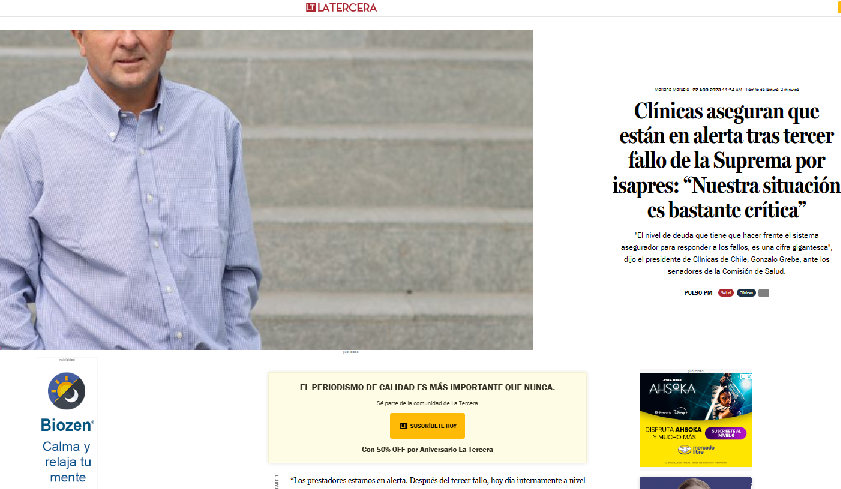This screenshot has height=489, width=841.
Task: Click the article headline 'Clínicas aseguran que están en alerta'
Action: coord(726,160)
